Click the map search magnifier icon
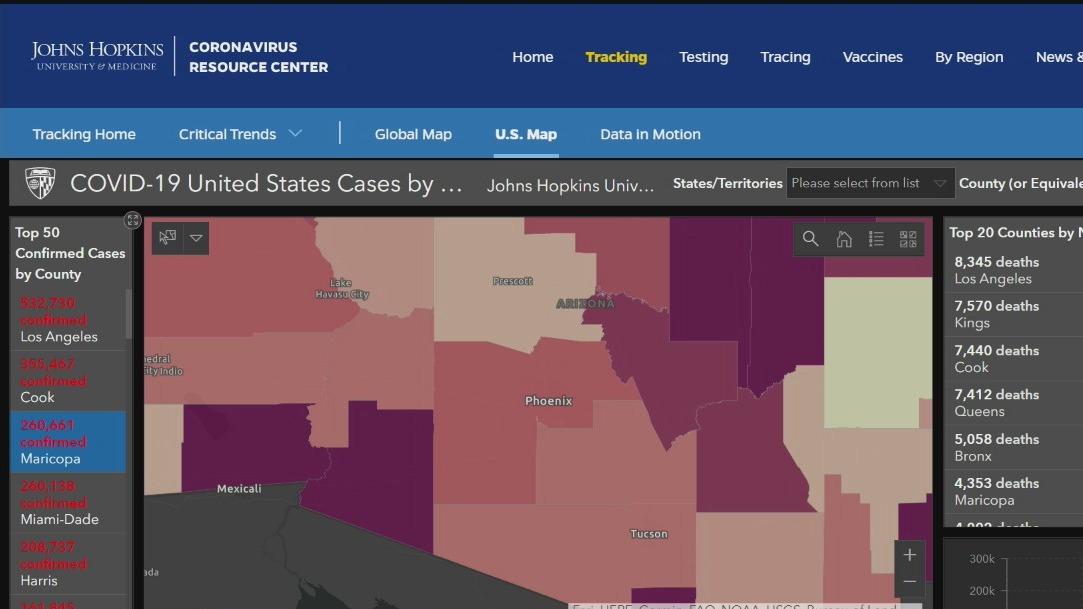1083x609 pixels. click(811, 240)
